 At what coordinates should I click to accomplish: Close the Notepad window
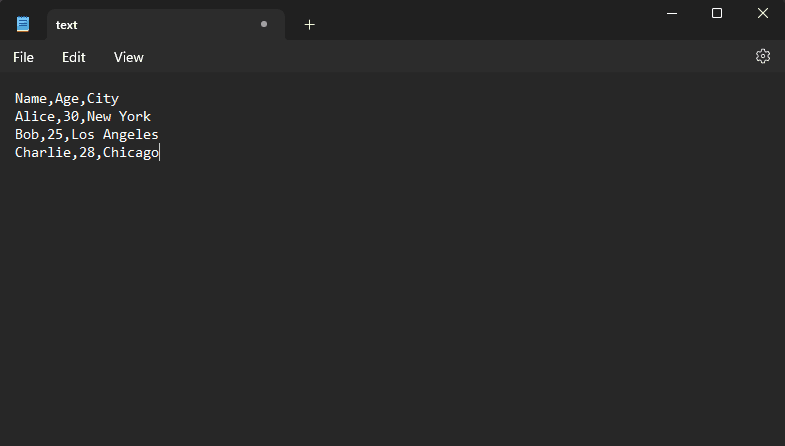coord(762,13)
